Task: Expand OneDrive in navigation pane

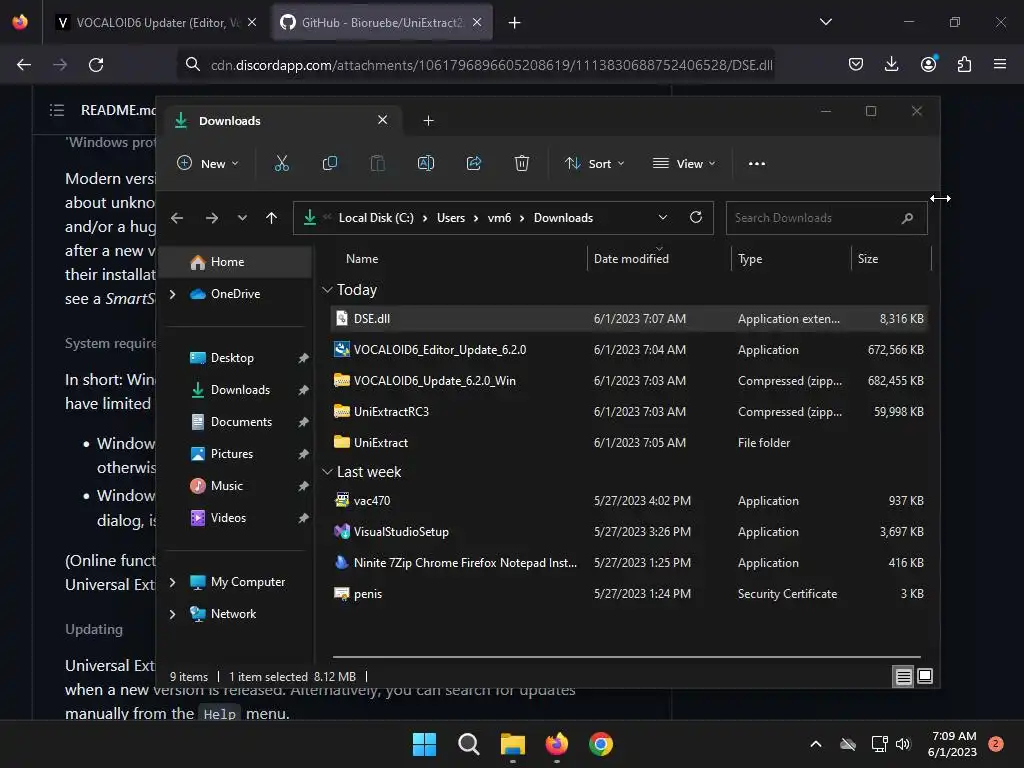Action: point(172,294)
